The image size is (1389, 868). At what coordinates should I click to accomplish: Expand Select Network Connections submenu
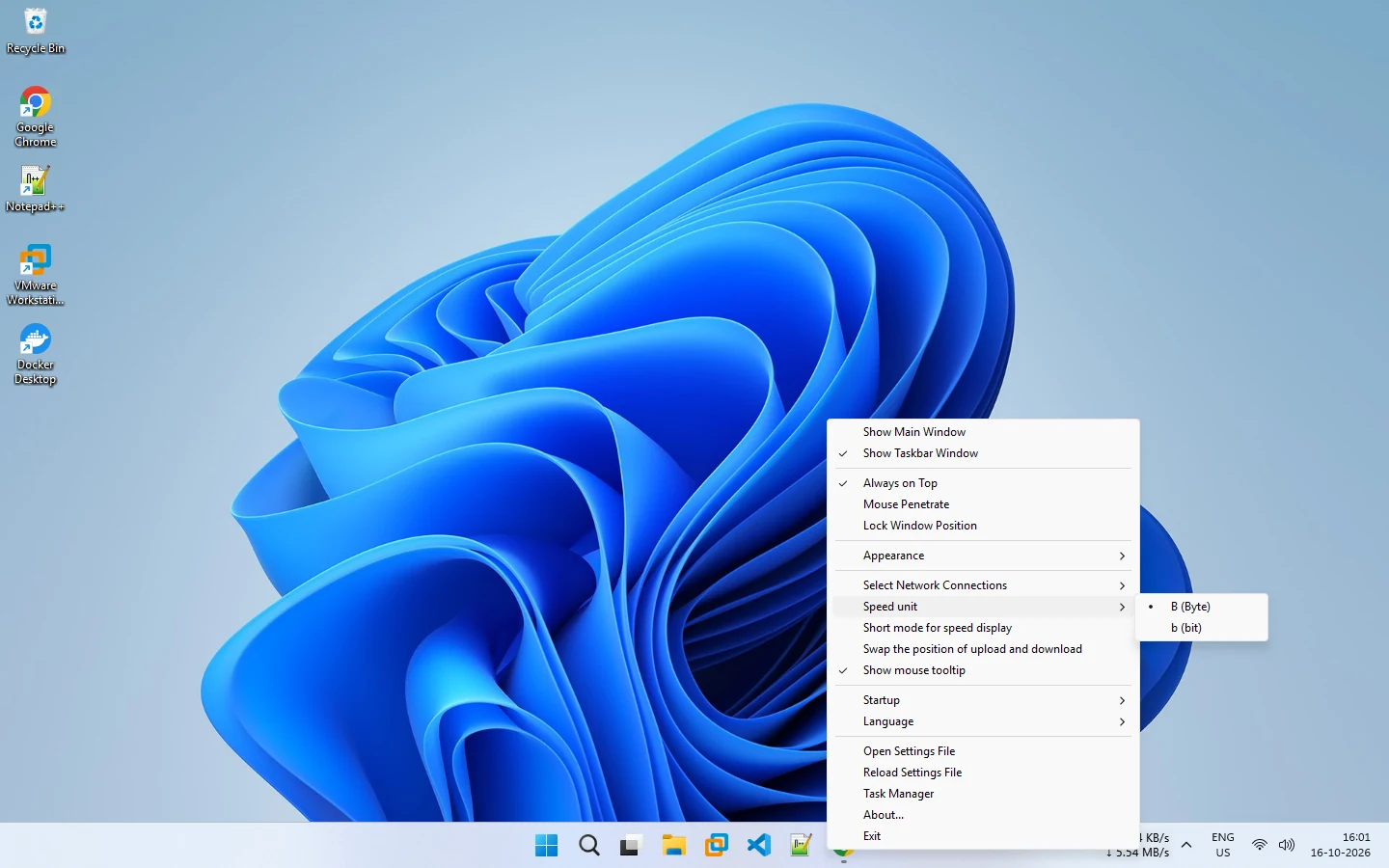pos(983,585)
